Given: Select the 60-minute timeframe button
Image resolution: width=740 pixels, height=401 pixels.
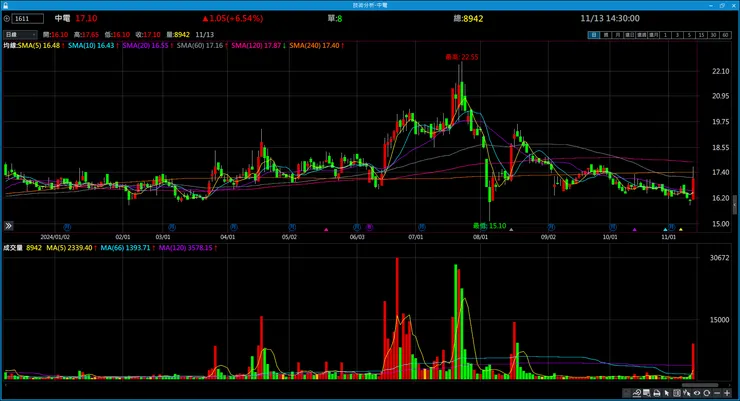Looking at the screenshot, I should [x=725, y=35].
